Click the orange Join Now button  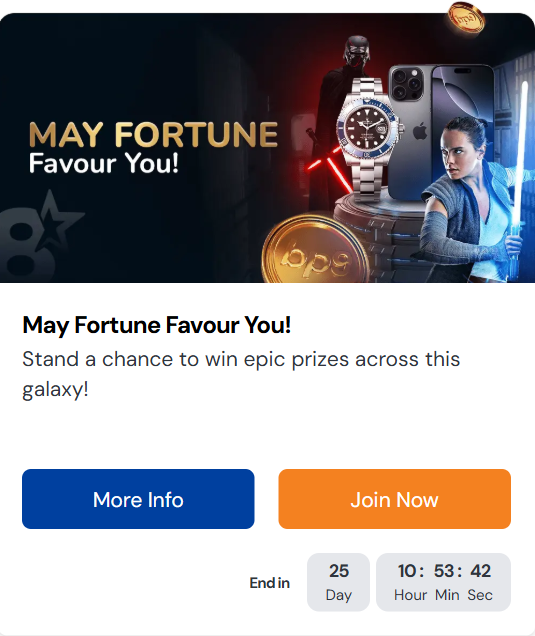[x=394, y=499]
